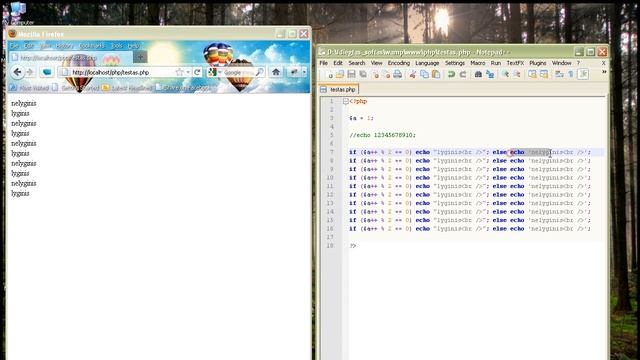Click the search magnifier icon

[259, 72]
